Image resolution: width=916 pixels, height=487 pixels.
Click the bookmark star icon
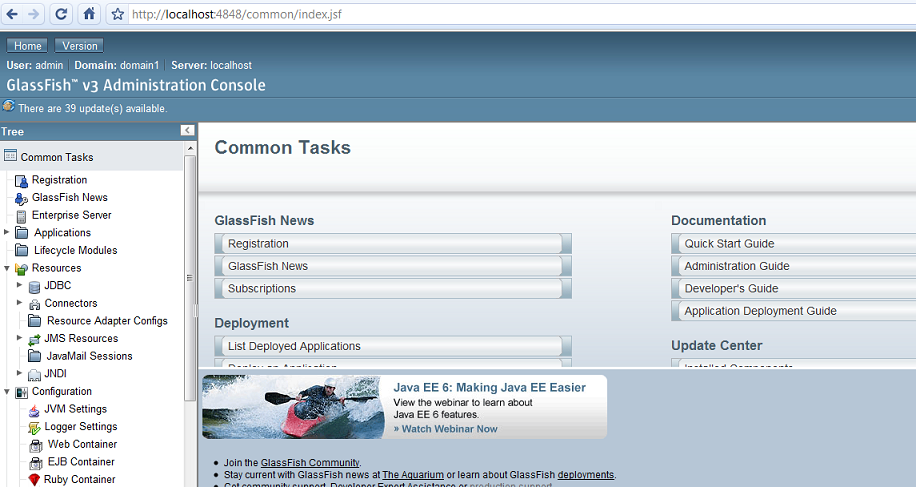click(x=117, y=14)
